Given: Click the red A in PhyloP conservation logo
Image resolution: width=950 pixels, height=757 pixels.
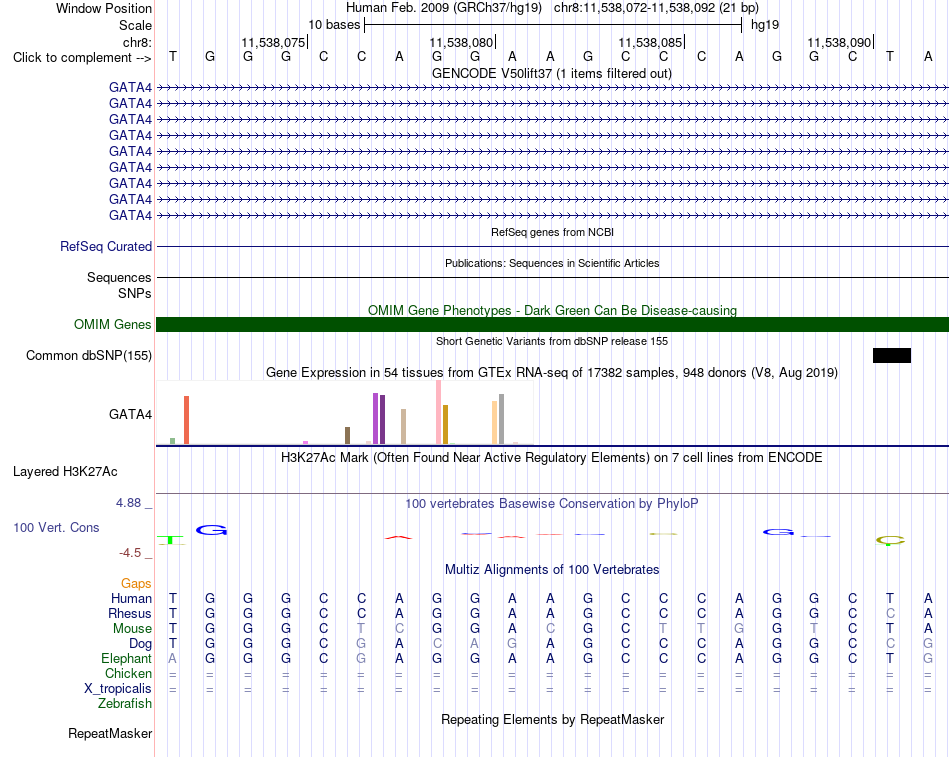Looking at the screenshot, I should click(399, 537).
